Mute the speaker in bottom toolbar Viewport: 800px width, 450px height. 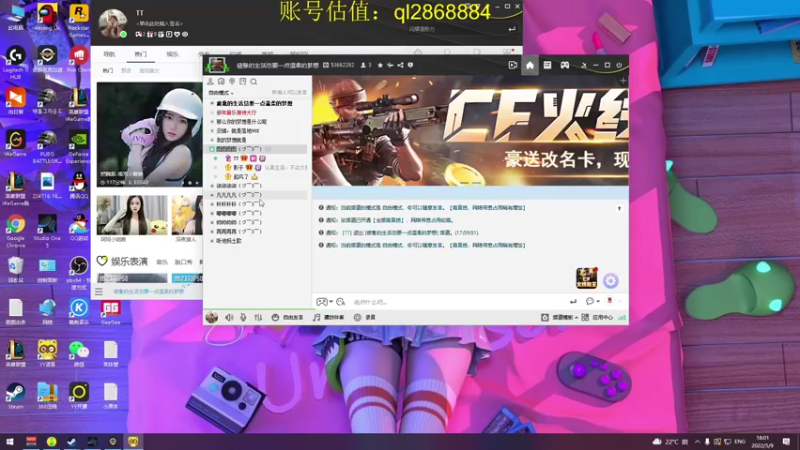tap(230, 317)
